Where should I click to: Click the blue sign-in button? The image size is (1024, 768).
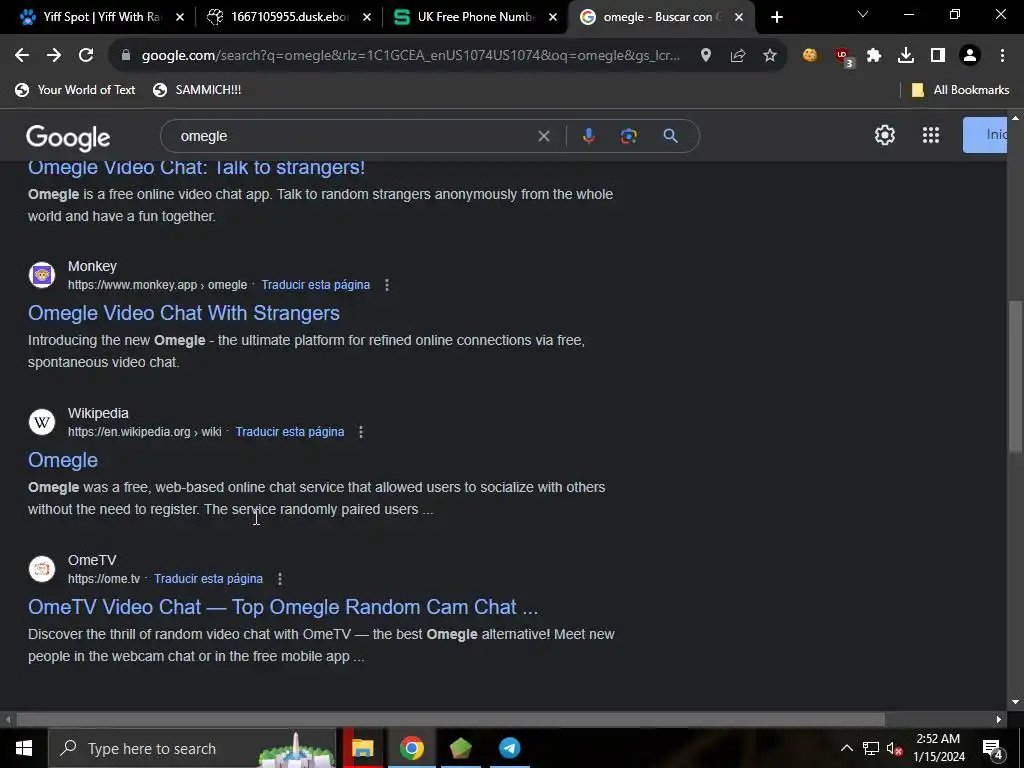pos(985,135)
